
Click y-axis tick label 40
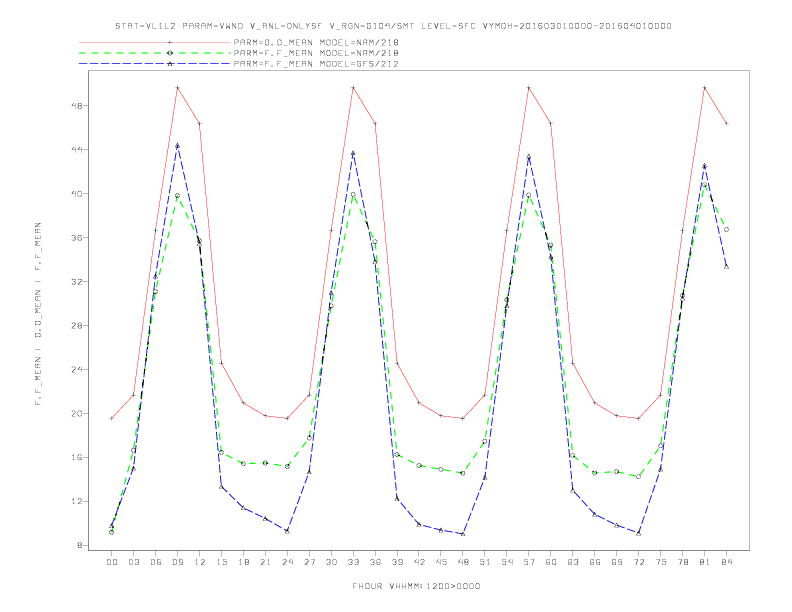point(78,194)
